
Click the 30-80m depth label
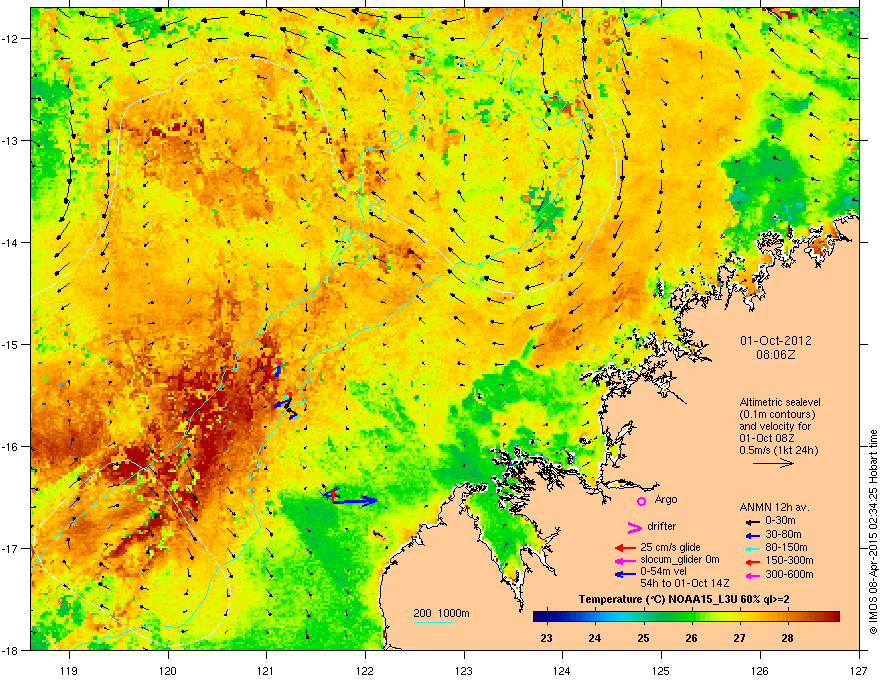783,535
